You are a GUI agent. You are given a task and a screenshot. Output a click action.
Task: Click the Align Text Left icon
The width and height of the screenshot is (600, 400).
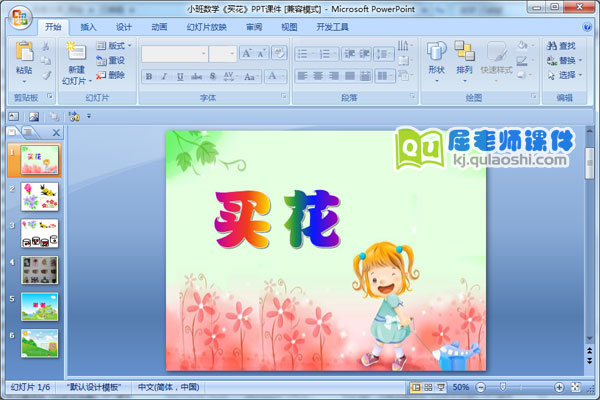(302, 76)
